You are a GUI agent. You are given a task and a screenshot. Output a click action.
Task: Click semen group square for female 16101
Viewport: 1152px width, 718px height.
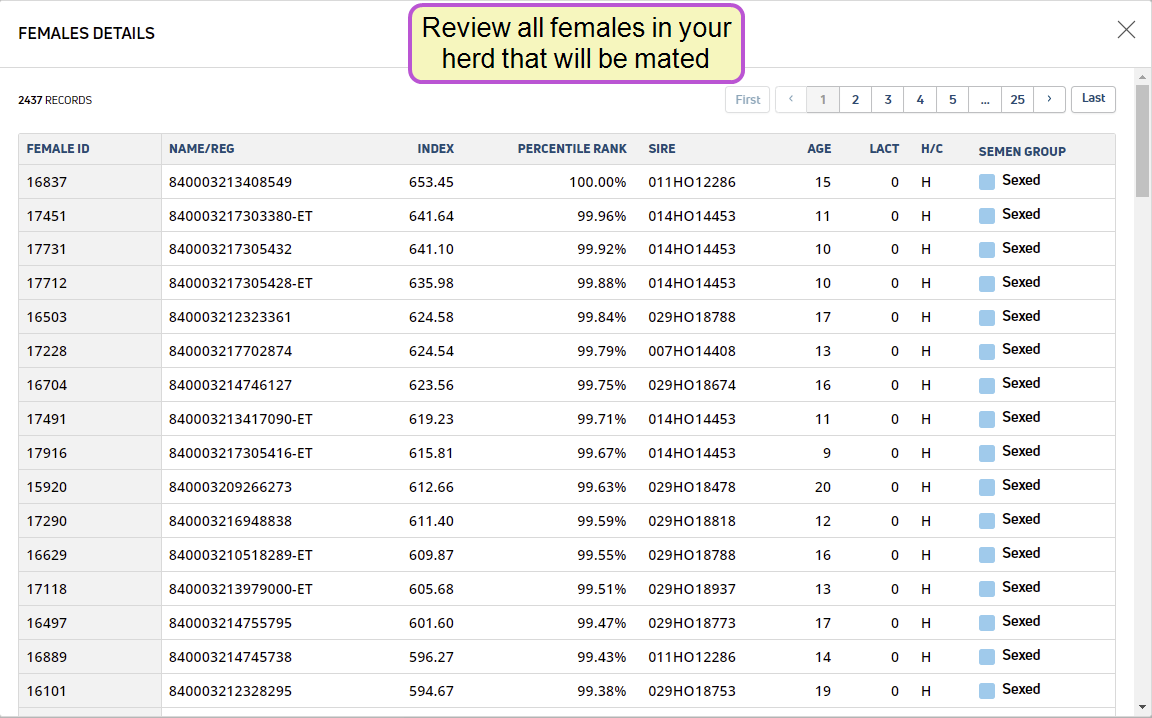tap(987, 691)
